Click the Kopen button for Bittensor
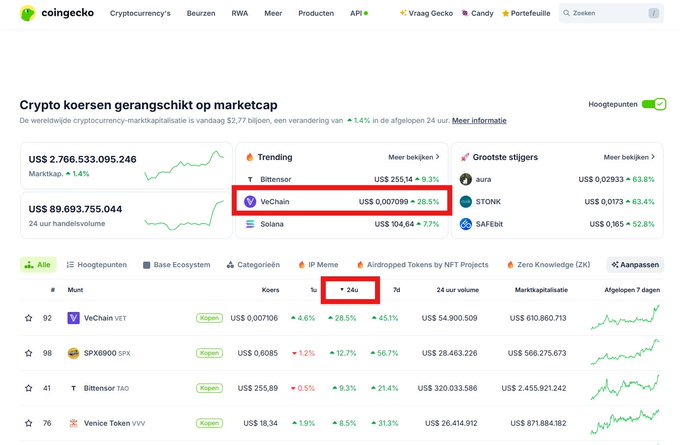The image size is (680, 445). click(x=209, y=388)
